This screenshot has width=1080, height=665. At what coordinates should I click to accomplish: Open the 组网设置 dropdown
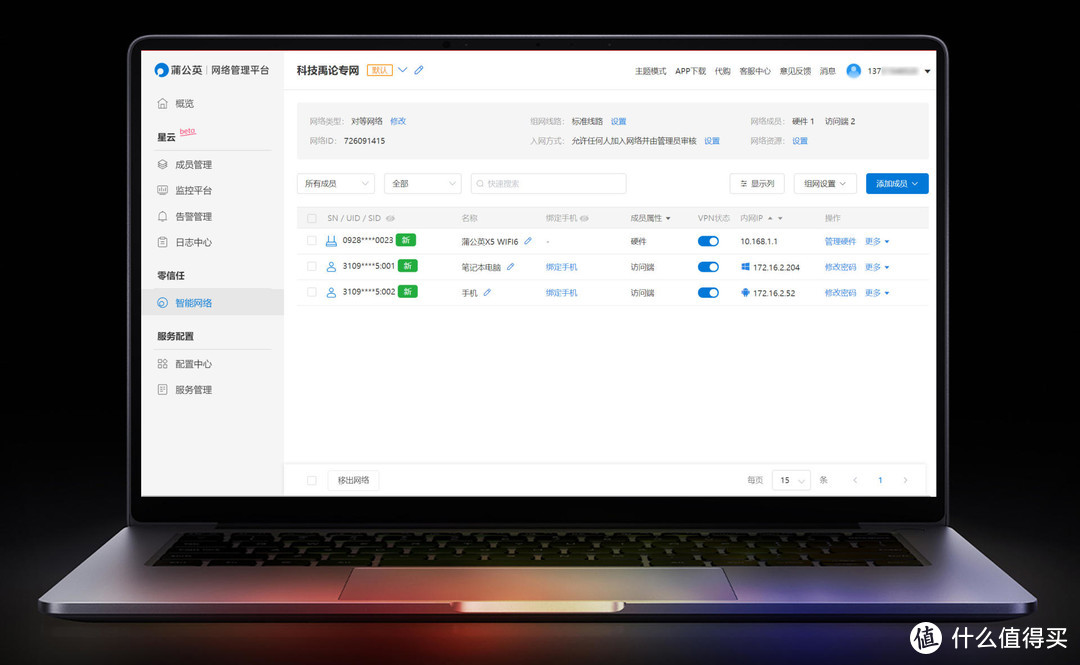coord(825,183)
